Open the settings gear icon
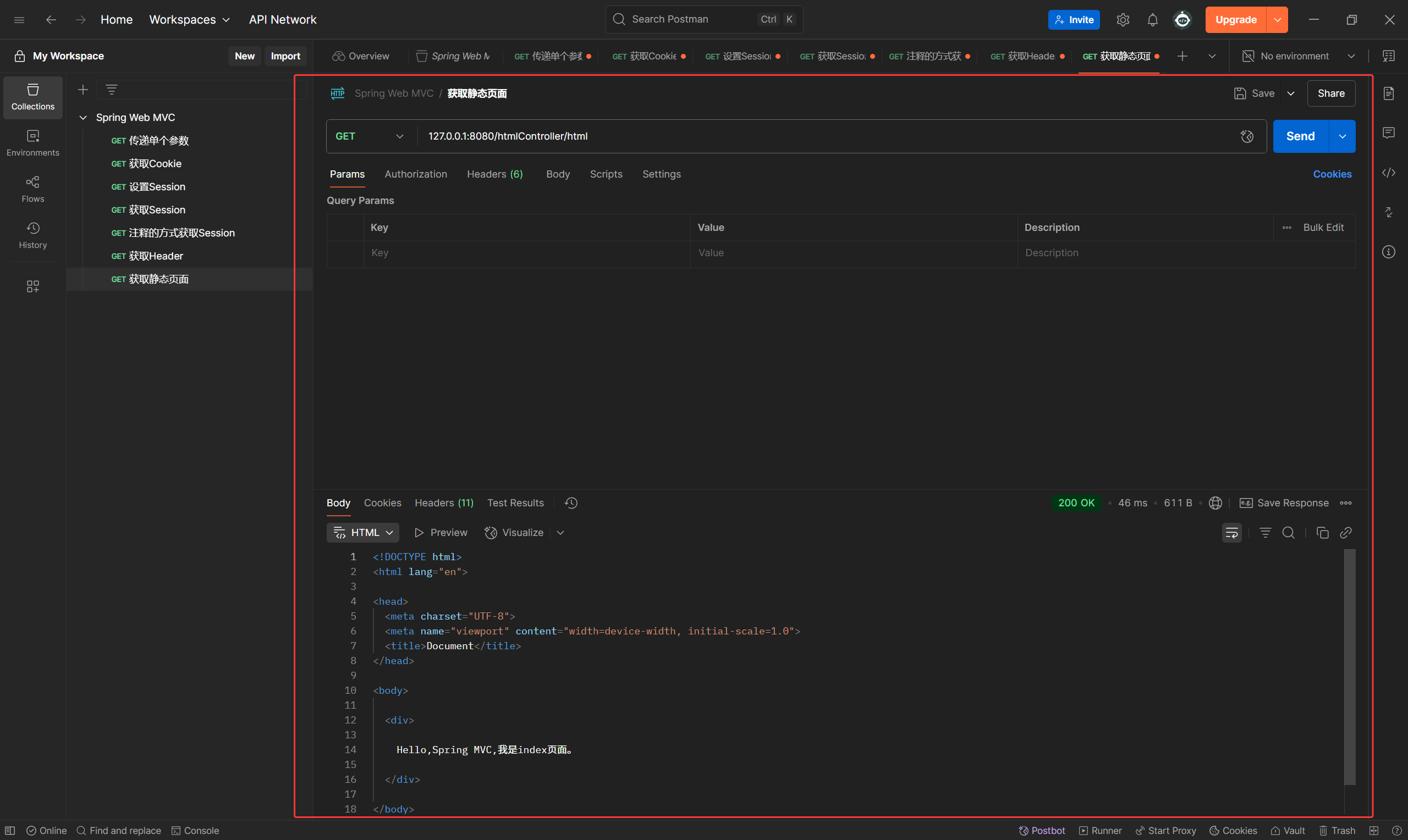1408x840 pixels. click(x=1123, y=20)
